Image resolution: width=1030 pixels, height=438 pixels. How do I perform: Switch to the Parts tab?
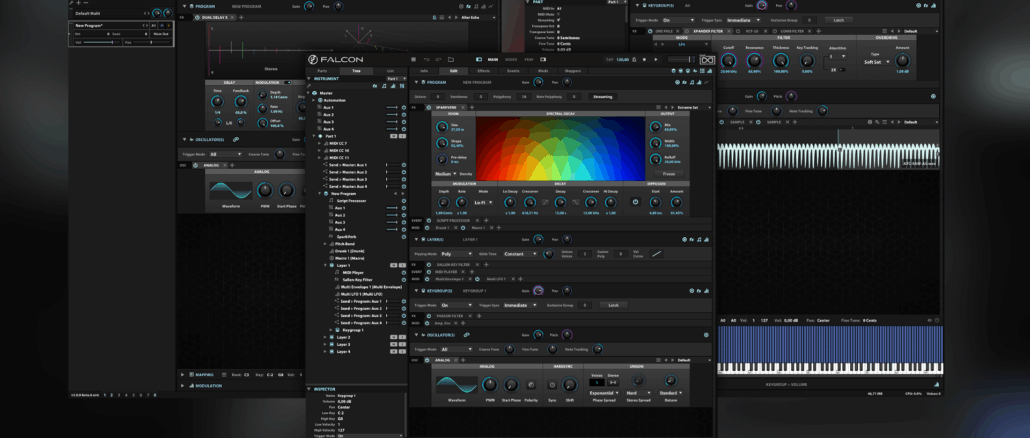pos(322,70)
